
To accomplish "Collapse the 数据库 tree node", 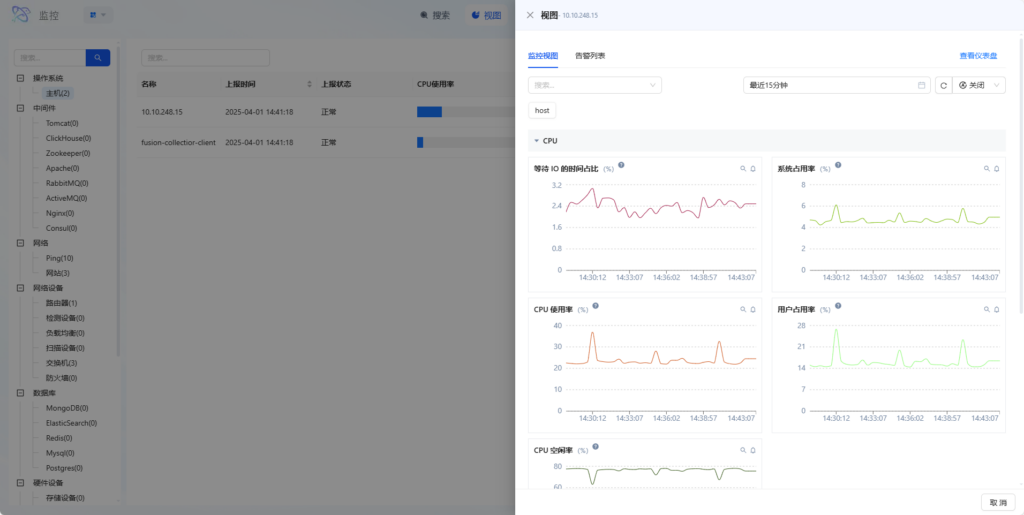I will coord(20,393).
